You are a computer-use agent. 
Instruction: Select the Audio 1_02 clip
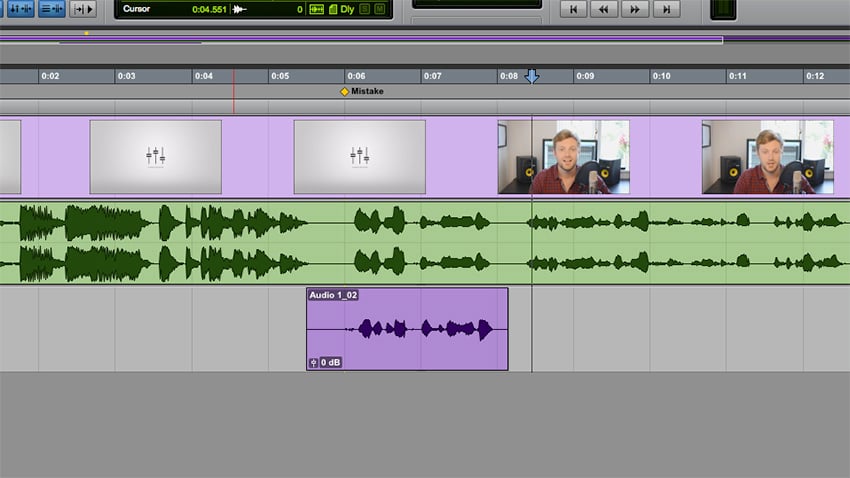click(x=407, y=329)
